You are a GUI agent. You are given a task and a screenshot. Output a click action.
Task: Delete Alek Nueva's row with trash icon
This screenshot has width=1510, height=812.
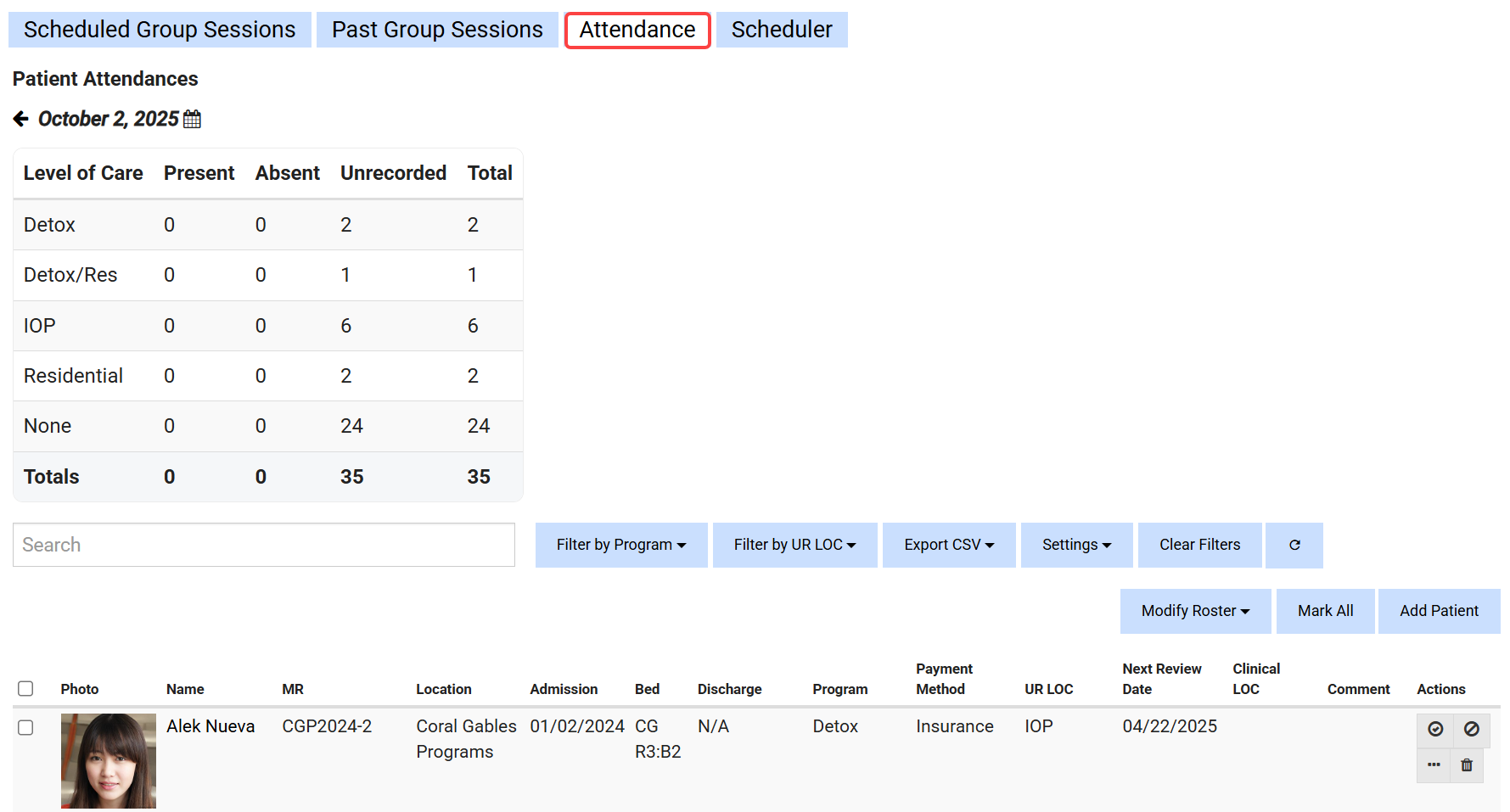pos(1466,765)
